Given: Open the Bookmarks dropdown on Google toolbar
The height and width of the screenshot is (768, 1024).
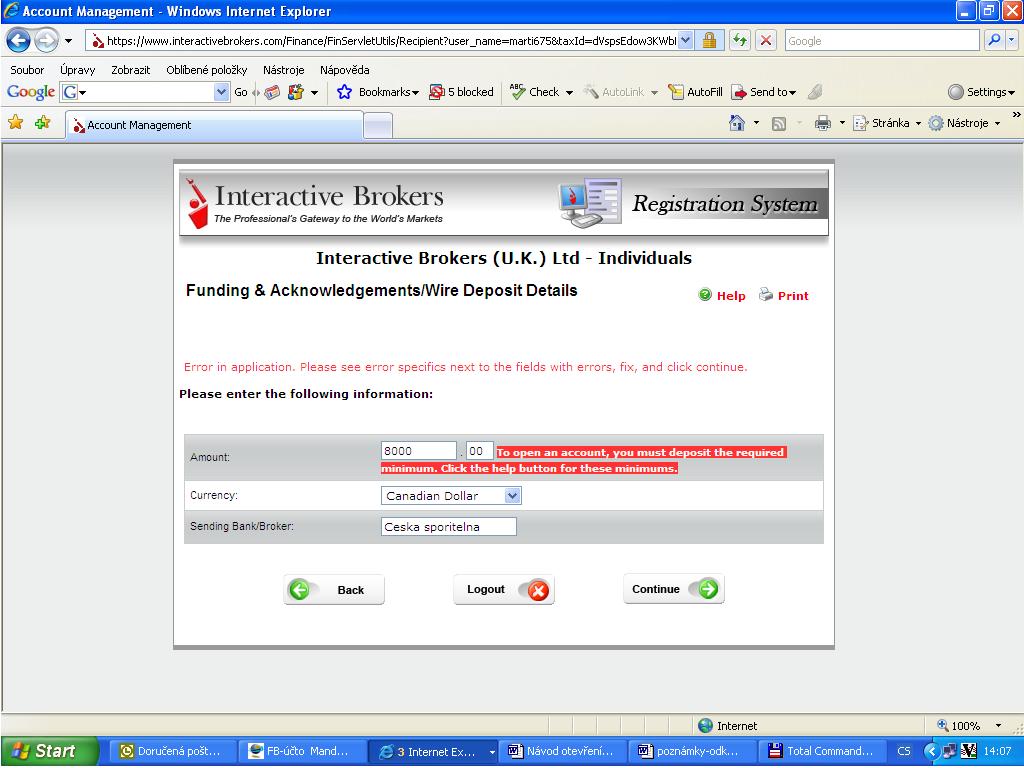Looking at the screenshot, I should [x=389, y=92].
